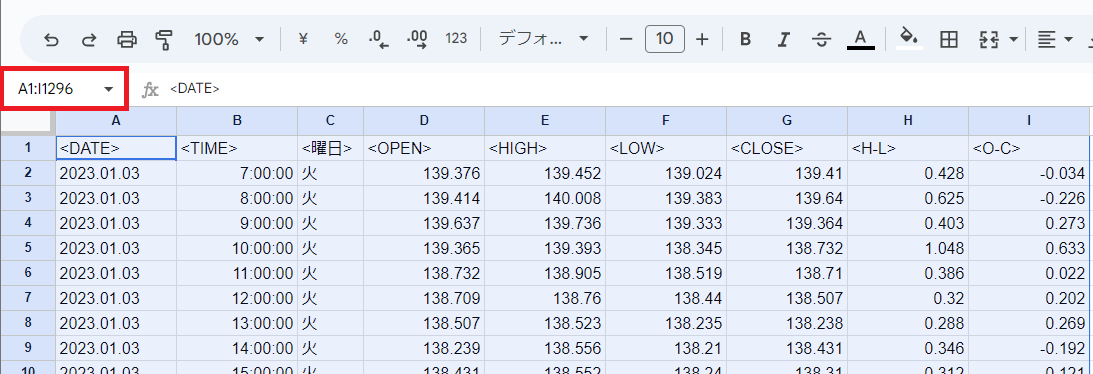This screenshot has height=374, width=1093.
Task: Decrease font size with minus button
Action: pos(625,39)
